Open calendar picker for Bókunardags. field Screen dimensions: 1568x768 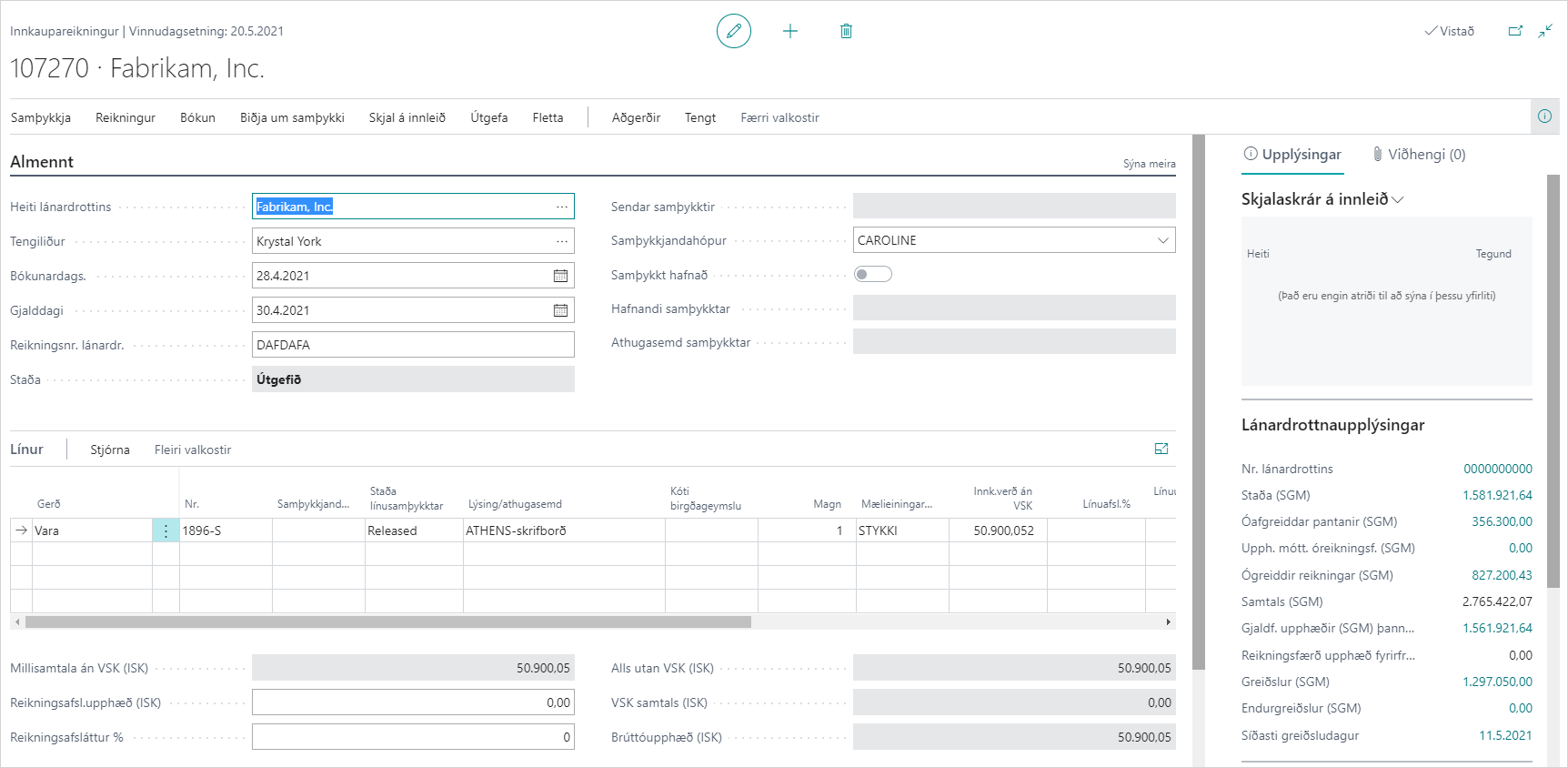tap(560, 276)
